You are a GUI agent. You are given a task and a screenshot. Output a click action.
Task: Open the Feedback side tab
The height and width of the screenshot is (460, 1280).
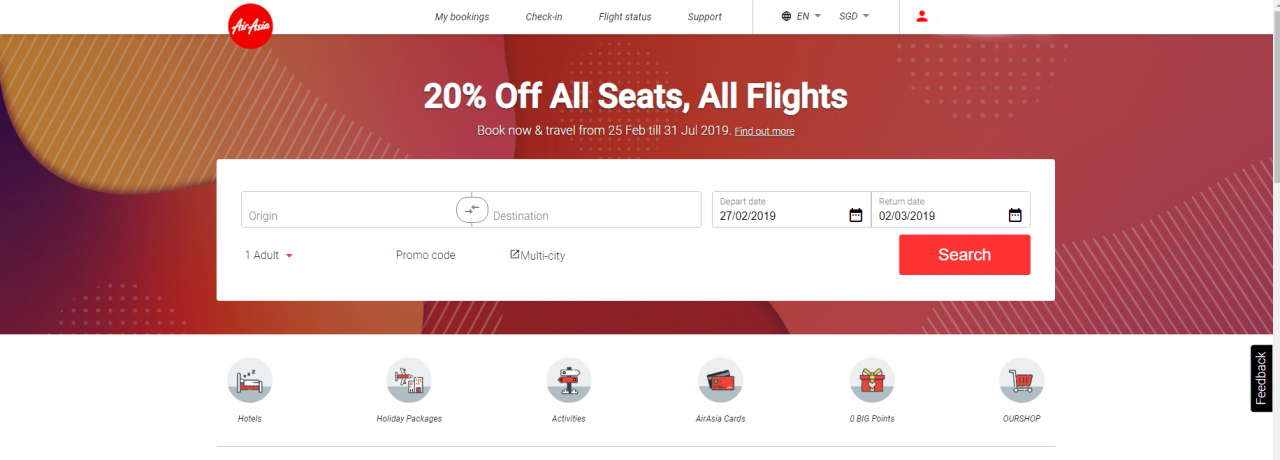1262,378
